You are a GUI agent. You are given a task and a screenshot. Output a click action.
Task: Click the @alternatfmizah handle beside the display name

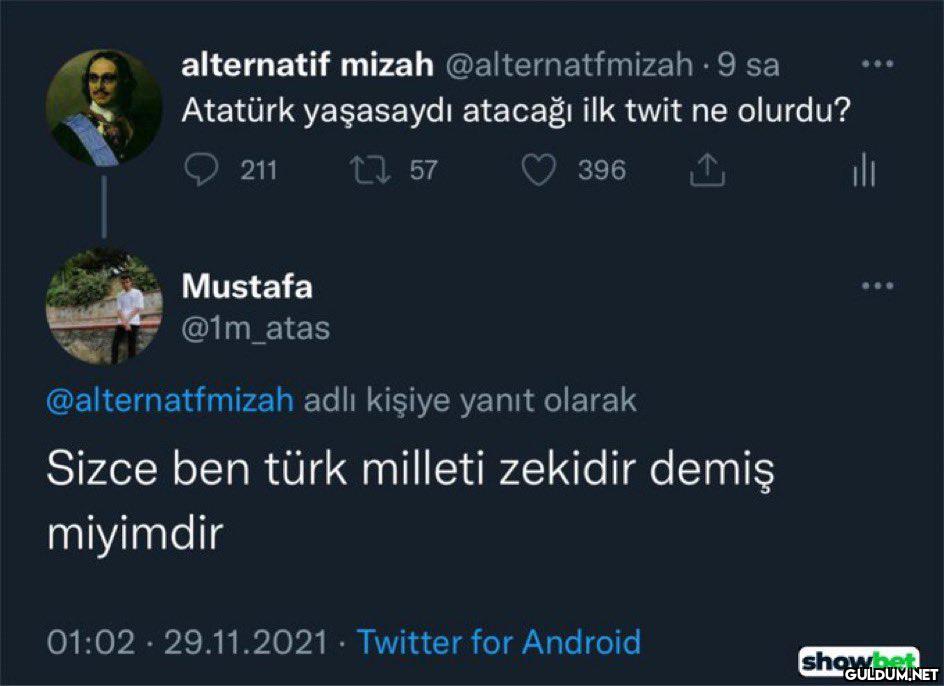tap(567, 65)
